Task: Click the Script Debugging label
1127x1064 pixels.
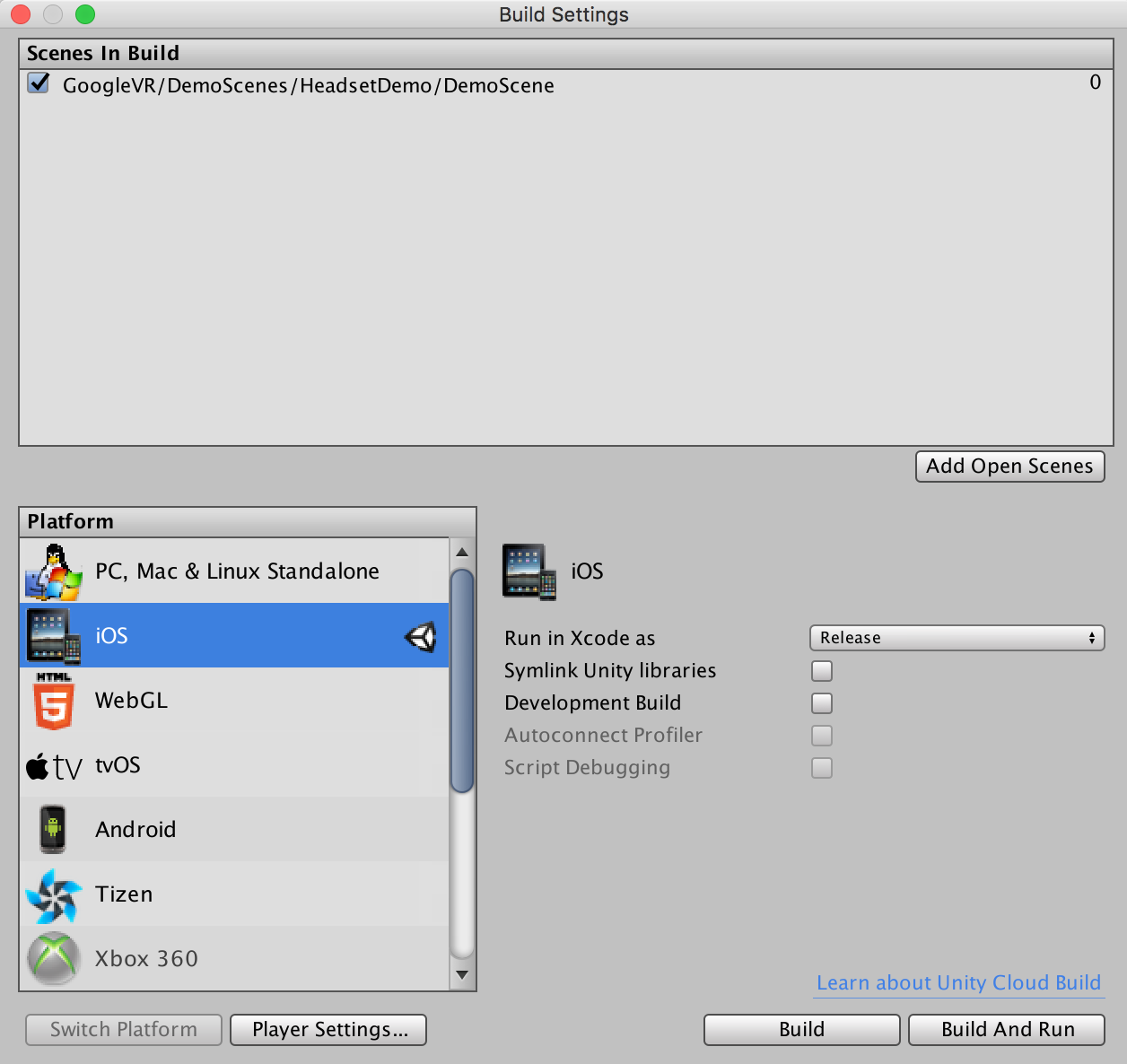Action: (587, 768)
